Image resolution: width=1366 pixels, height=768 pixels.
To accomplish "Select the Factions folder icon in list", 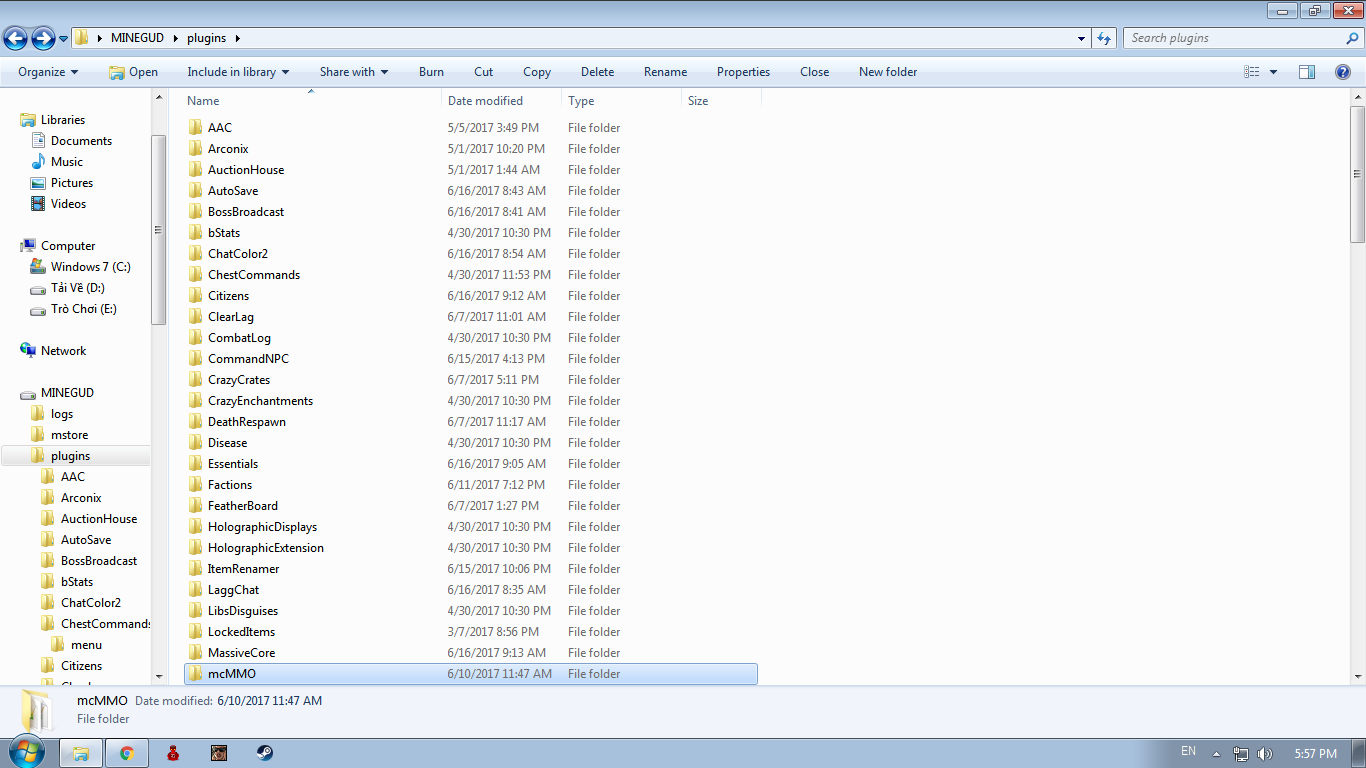I will (196, 485).
